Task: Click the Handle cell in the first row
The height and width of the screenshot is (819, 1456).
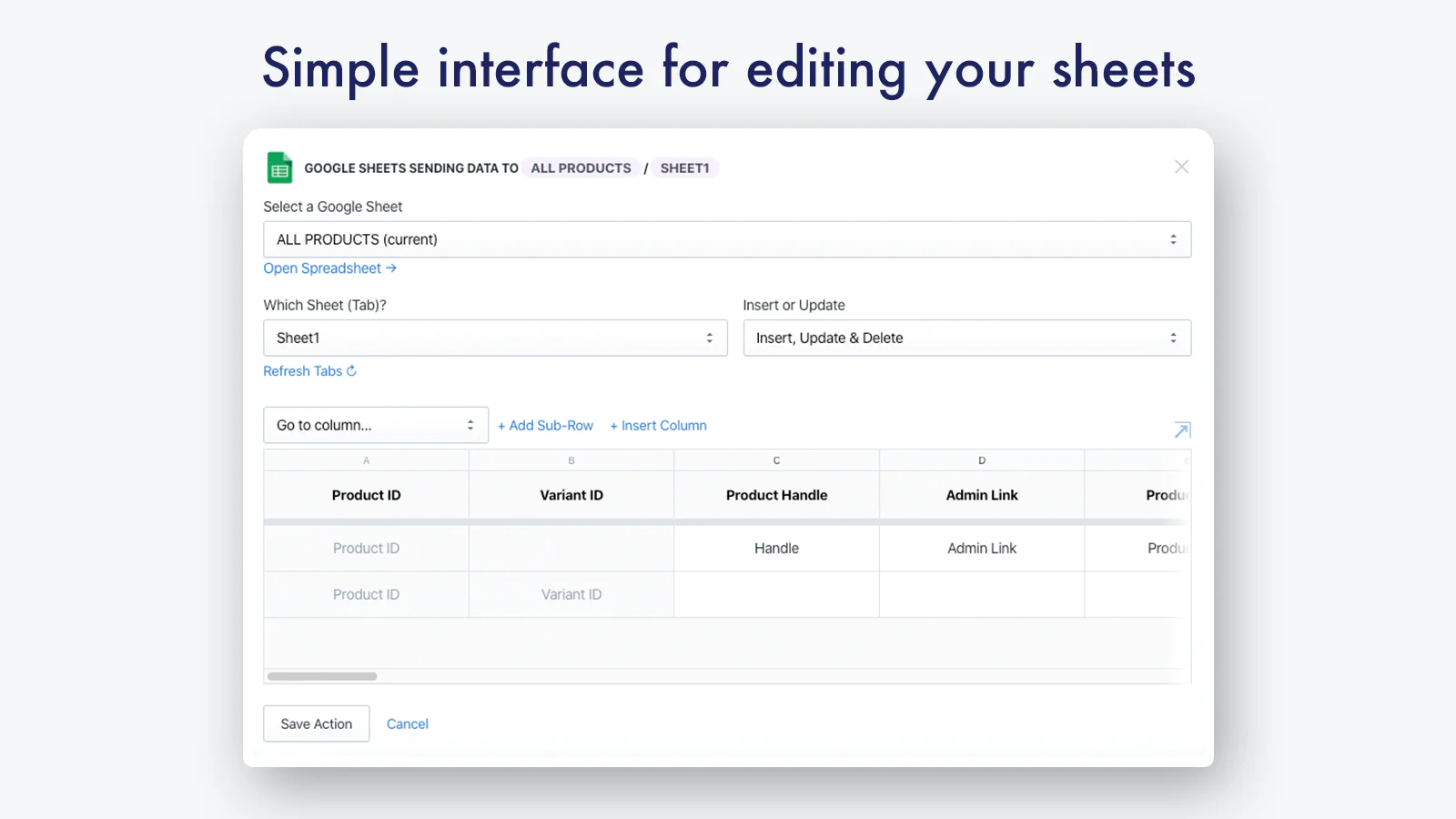Action: pos(777,549)
